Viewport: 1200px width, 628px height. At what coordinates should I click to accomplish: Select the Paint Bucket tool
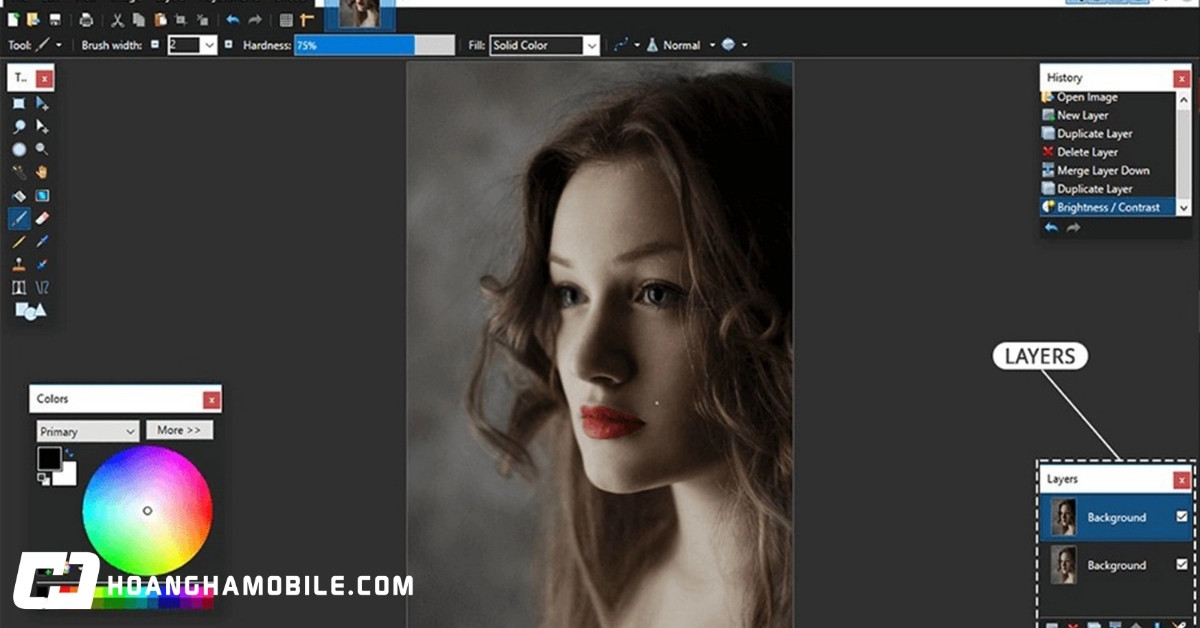(18, 195)
